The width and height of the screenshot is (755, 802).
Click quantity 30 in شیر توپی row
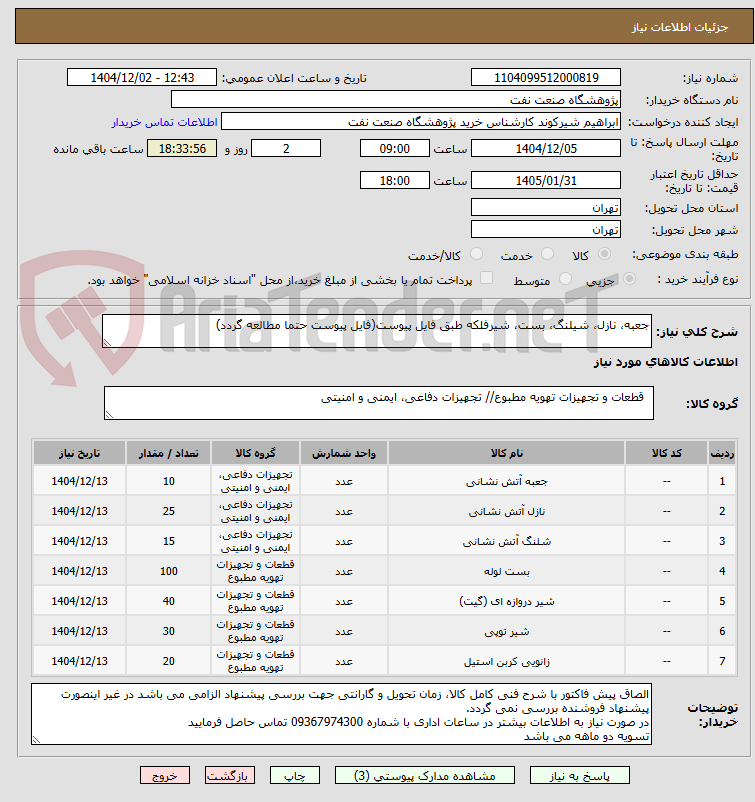(x=169, y=631)
